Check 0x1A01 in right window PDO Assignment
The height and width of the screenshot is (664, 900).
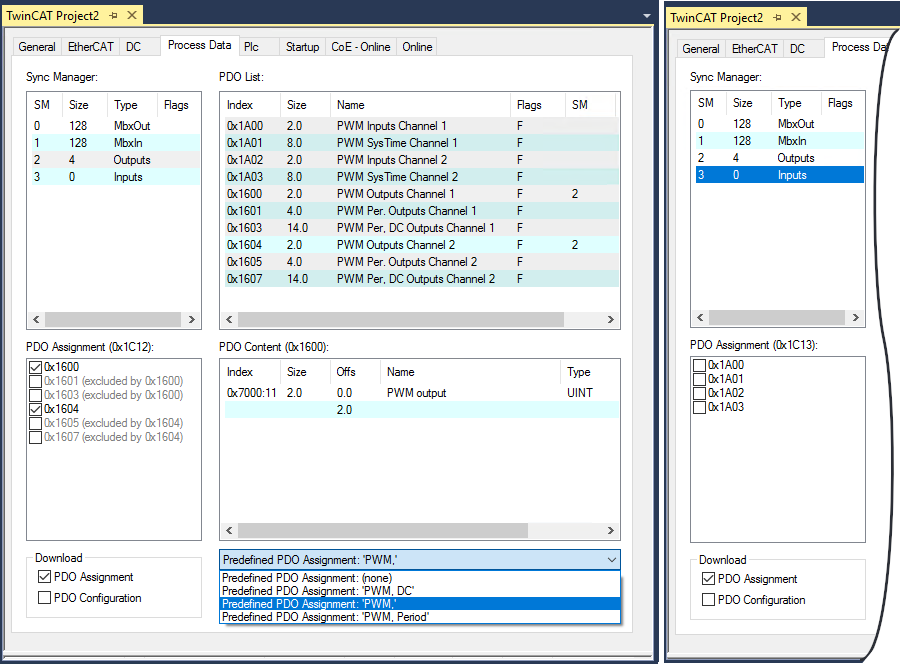[x=699, y=379]
